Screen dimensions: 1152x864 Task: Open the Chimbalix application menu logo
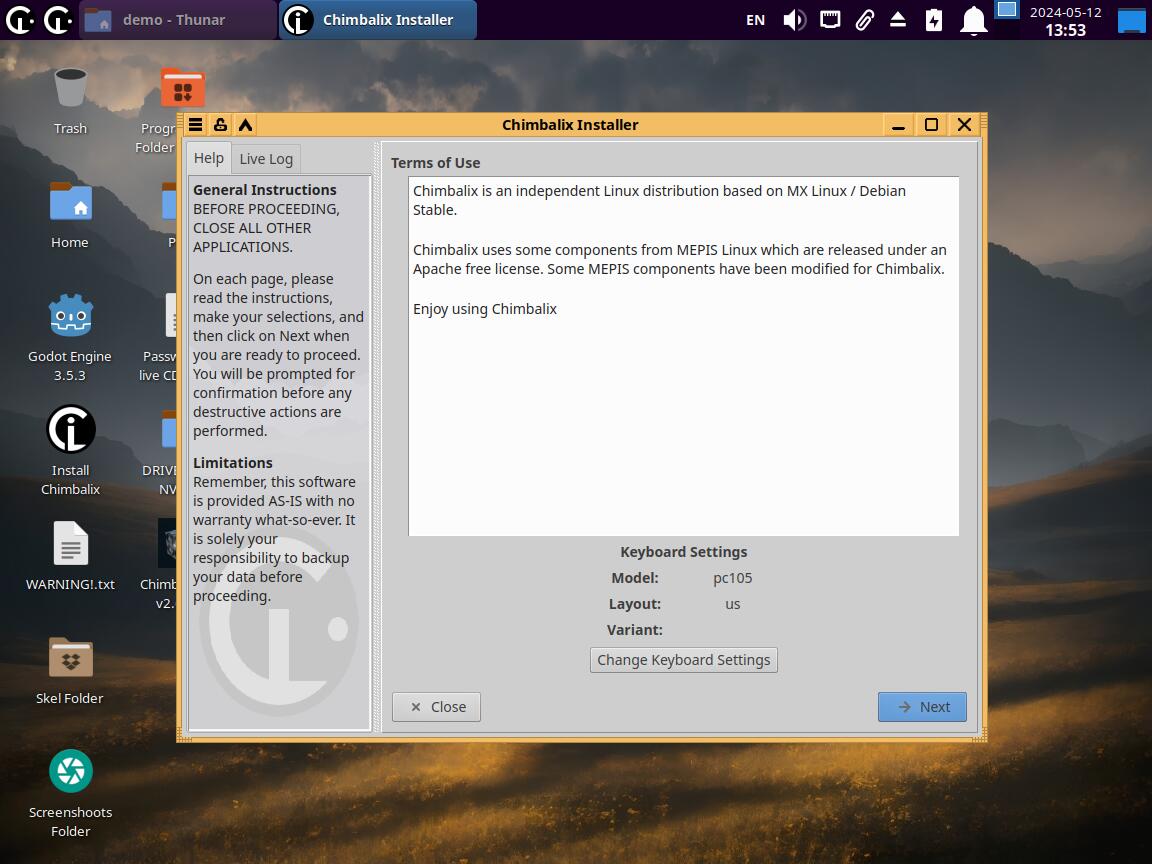point(19,20)
